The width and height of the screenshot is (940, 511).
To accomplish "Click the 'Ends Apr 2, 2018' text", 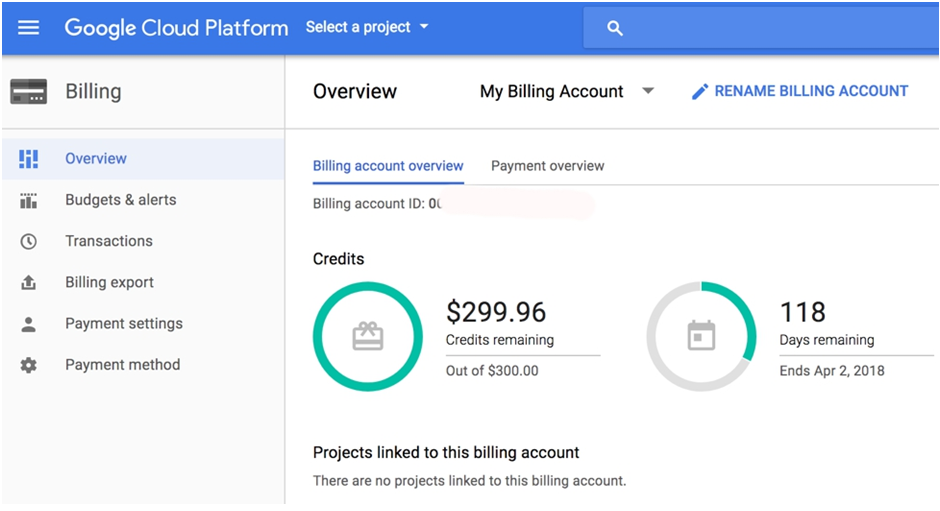I will 832,371.
